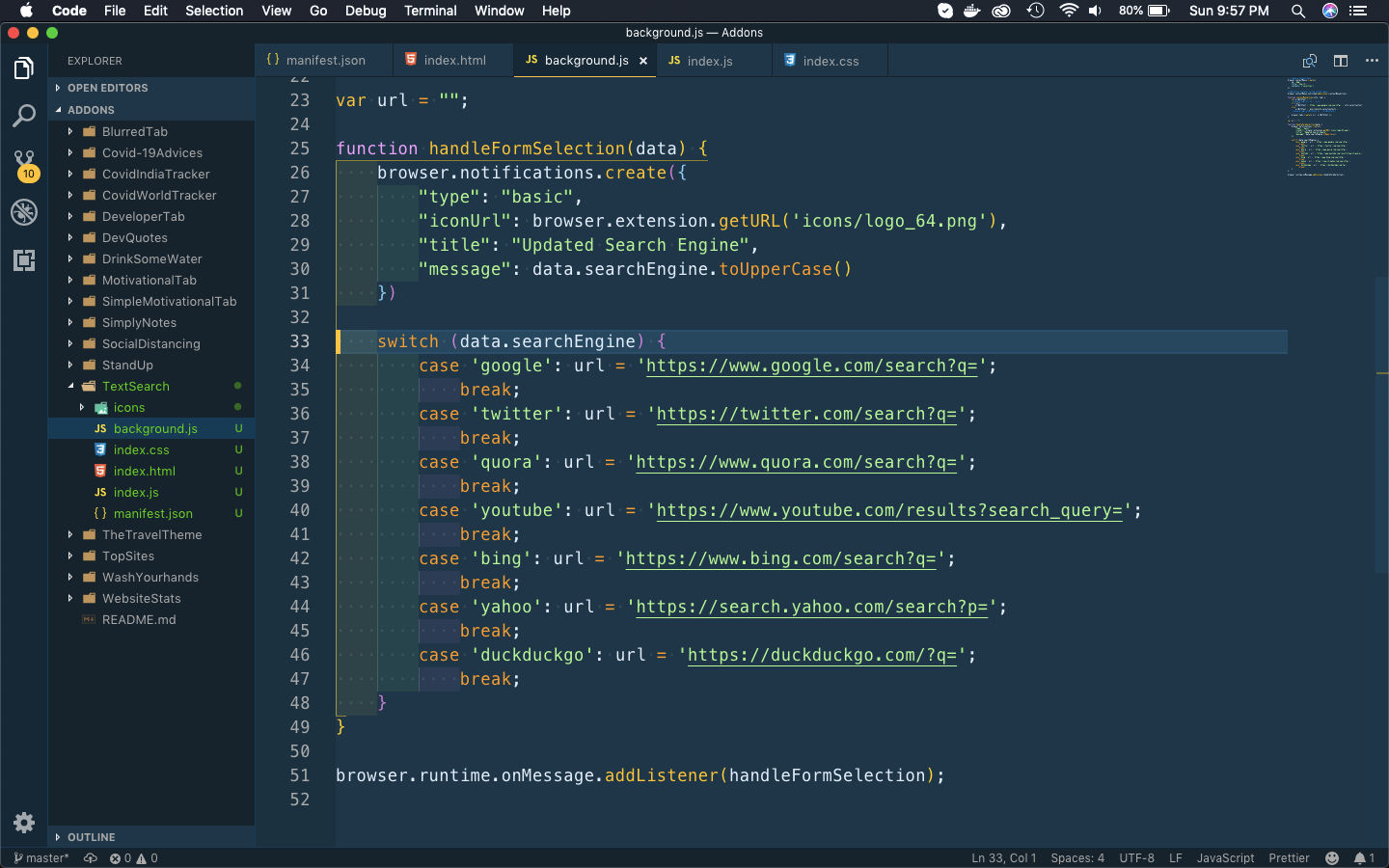Click the editor vertical scrollbar

coord(1382,424)
